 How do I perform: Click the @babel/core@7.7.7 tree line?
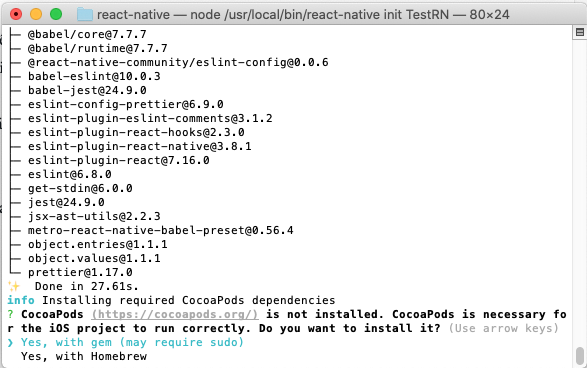tap(87, 34)
